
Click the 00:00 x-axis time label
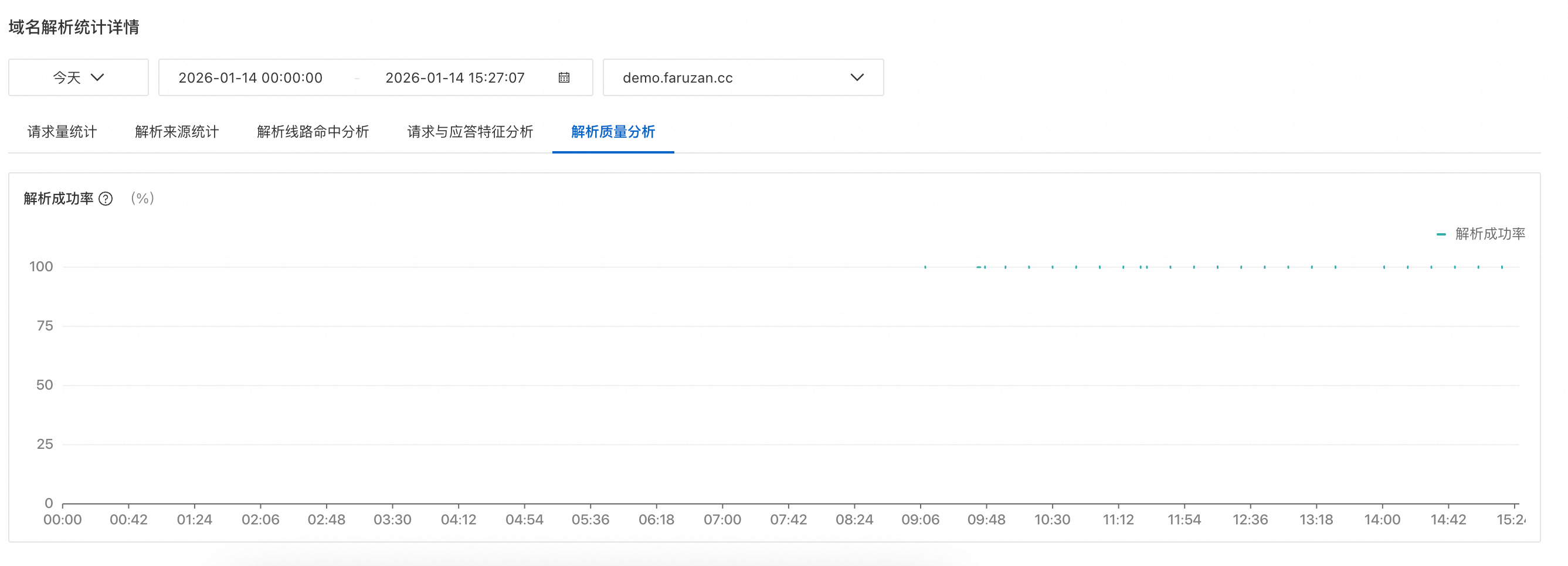point(62,520)
